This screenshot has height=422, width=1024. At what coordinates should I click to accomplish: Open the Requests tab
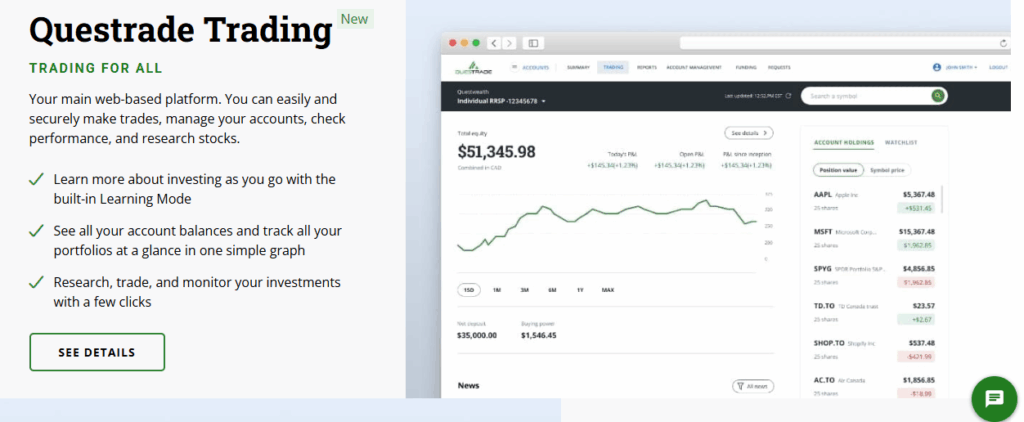click(x=779, y=67)
